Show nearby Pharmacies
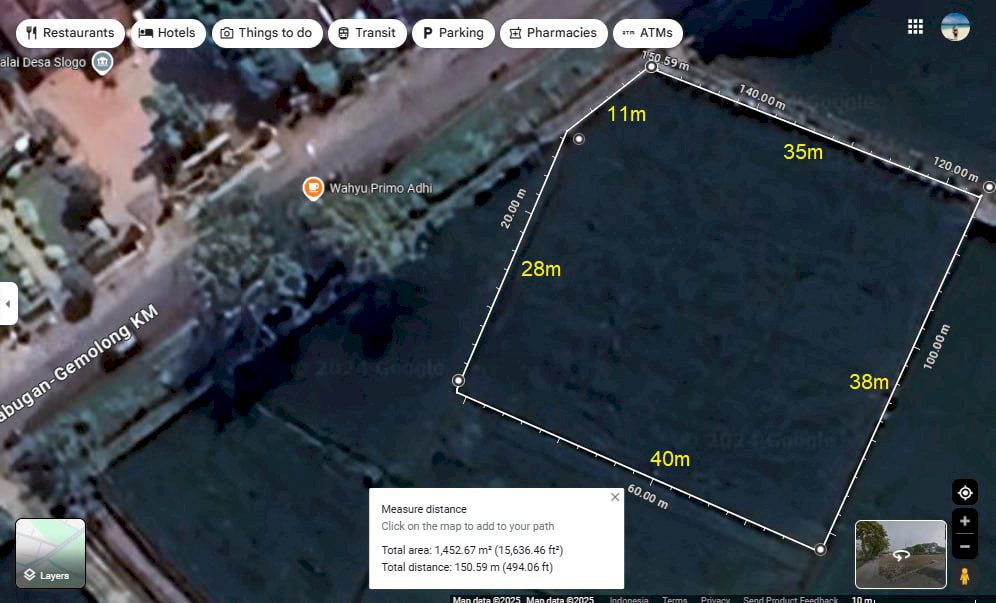Viewport: 996px width, 603px height. [x=552, y=33]
